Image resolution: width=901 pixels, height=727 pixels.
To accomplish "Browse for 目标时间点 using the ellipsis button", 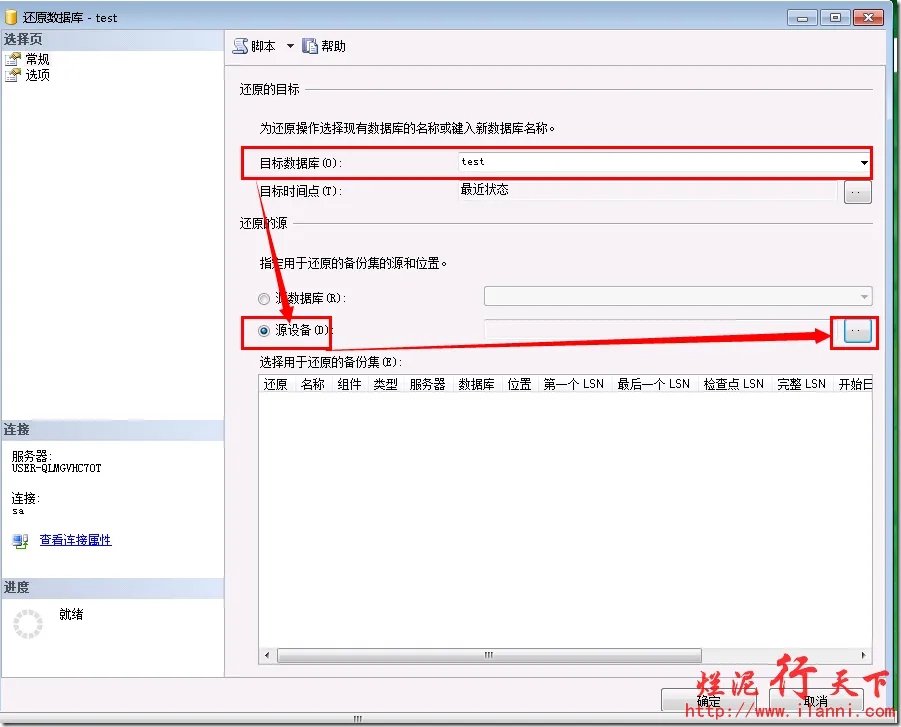I will pos(857,192).
